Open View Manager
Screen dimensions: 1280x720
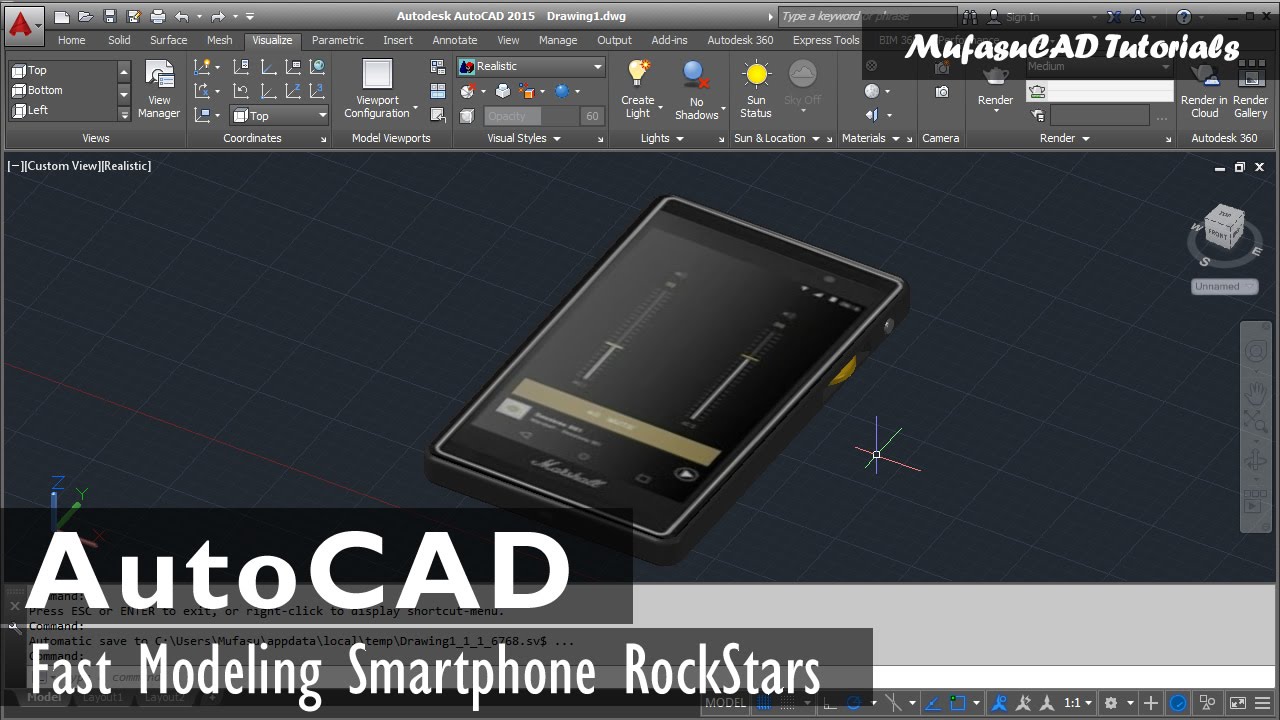[x=159, y=89]
